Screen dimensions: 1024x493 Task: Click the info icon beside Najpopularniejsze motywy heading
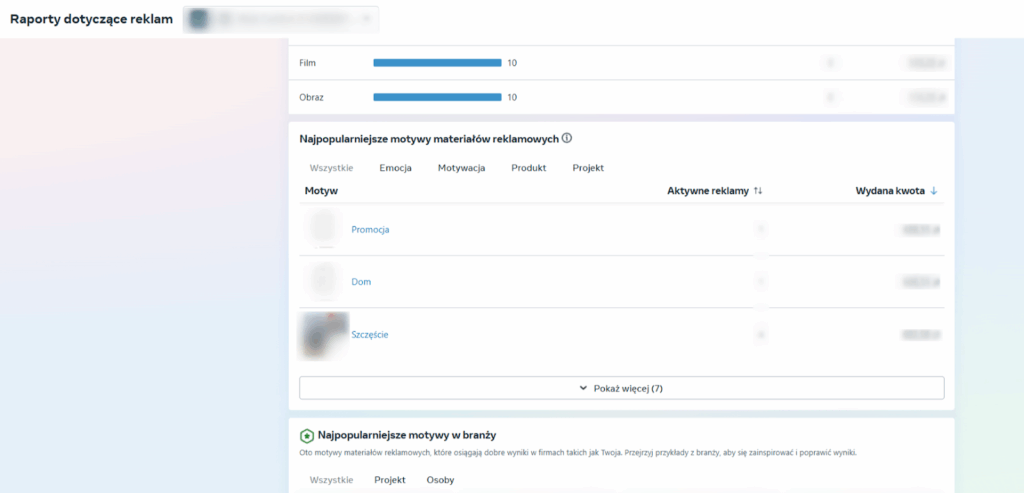[x=567, y=138]
